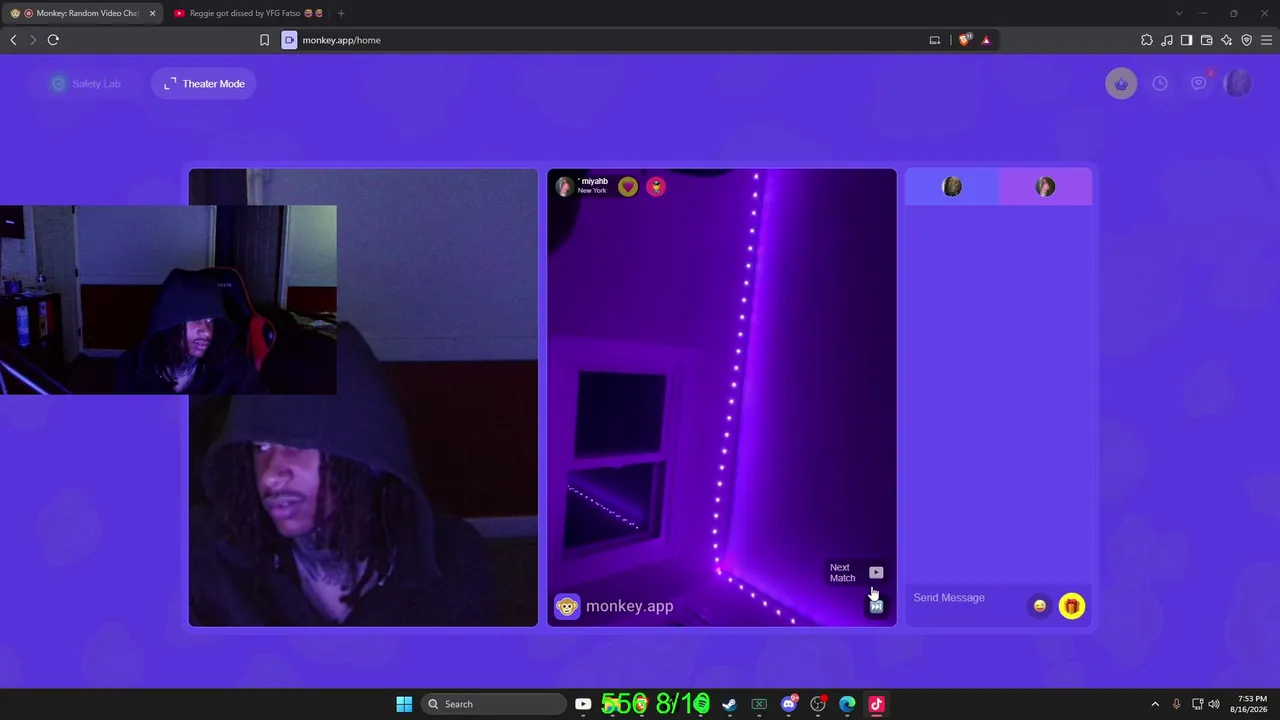Open Steam from the taskbar

coord(729,704)
